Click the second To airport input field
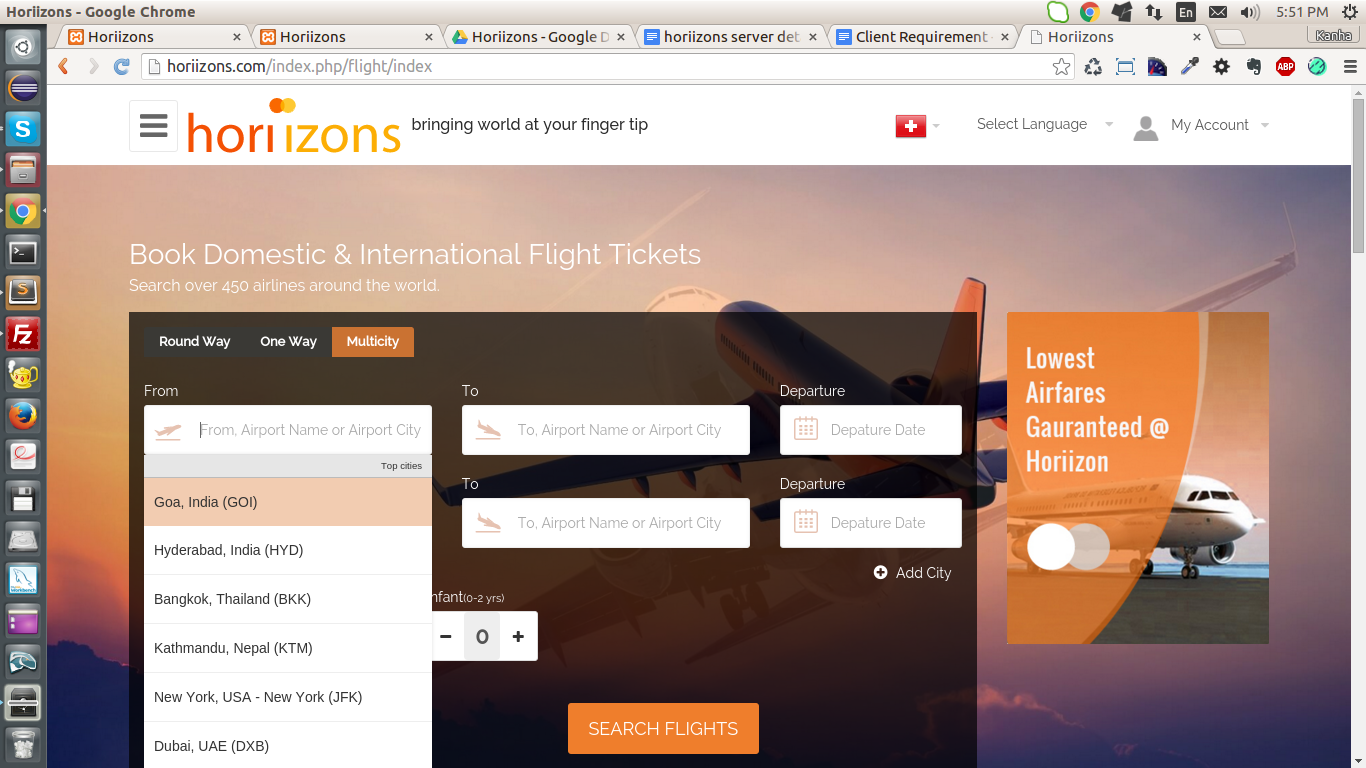This screenshot has height=768, width=1366. (x=606, y=523)
